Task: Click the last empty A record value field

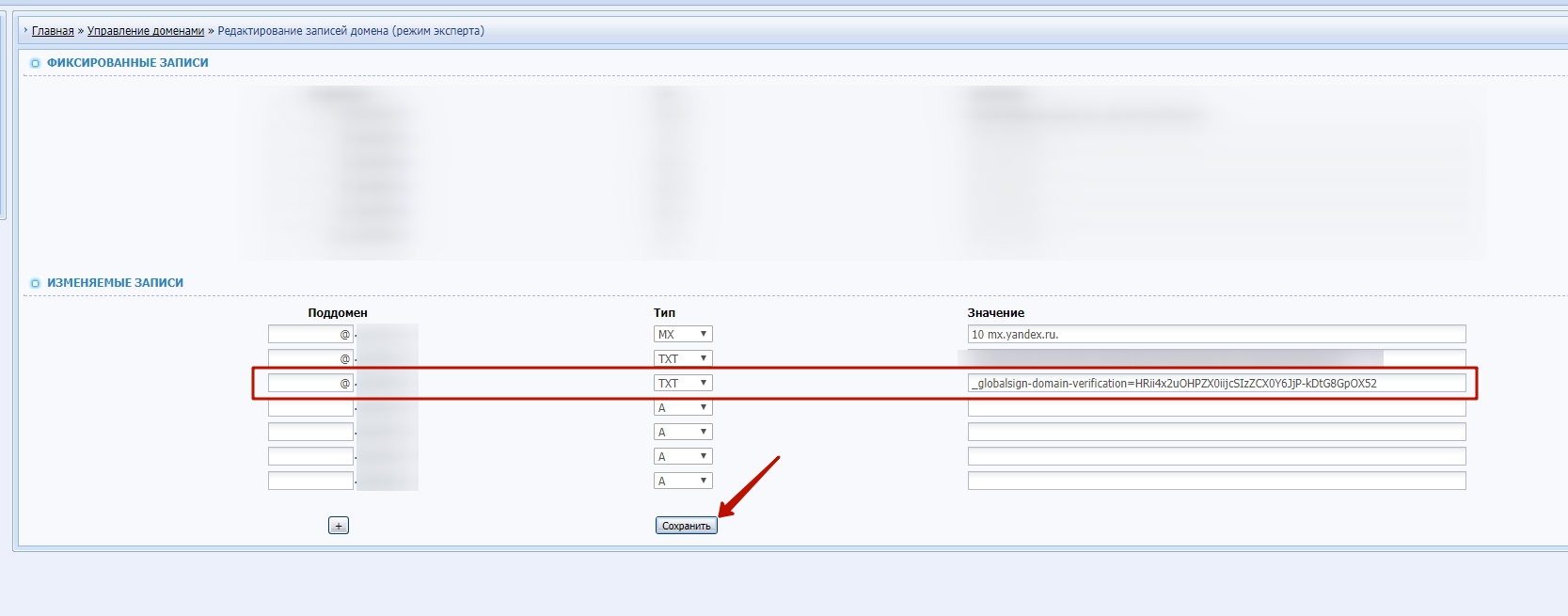Action: click(x=1215, y=481)
